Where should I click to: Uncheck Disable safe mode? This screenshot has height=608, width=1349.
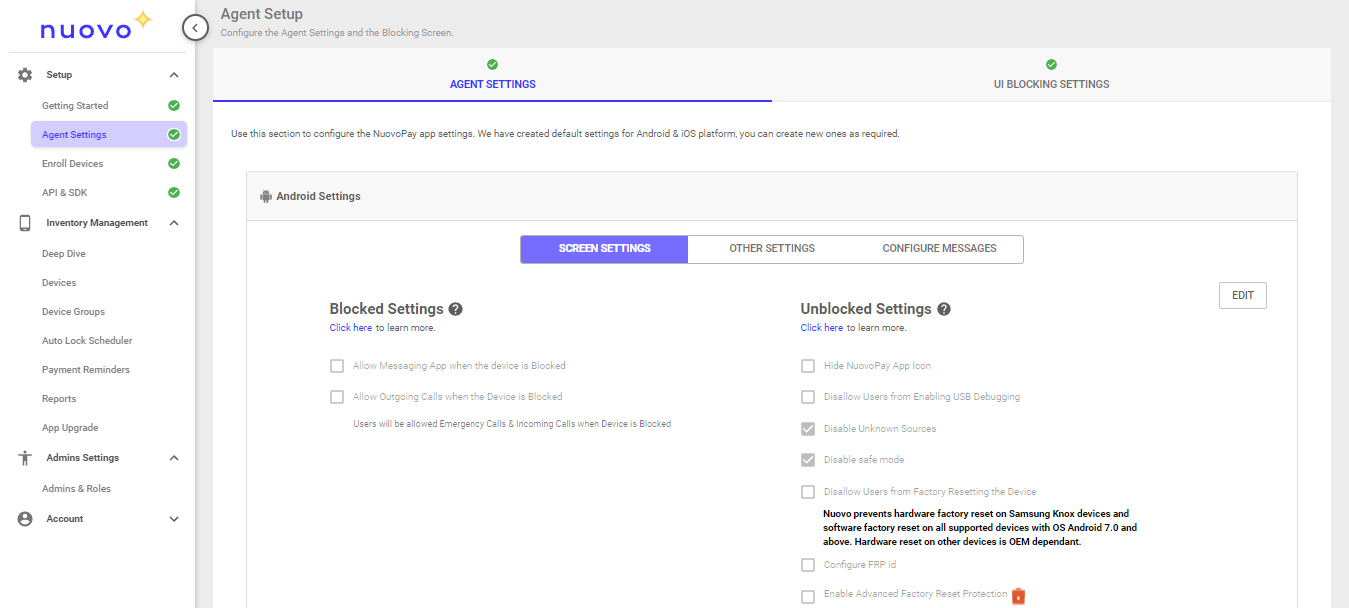[808, 460]
